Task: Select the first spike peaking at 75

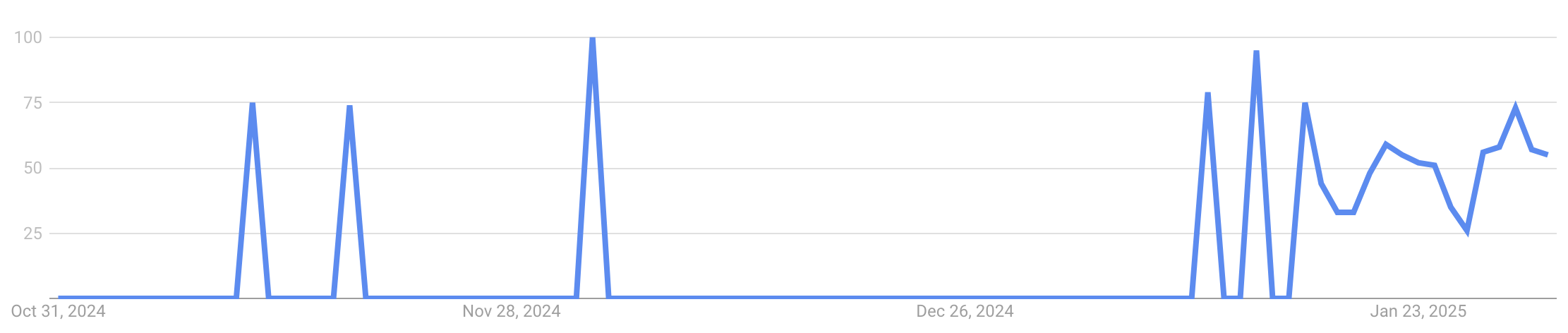Action: (252, 104)
